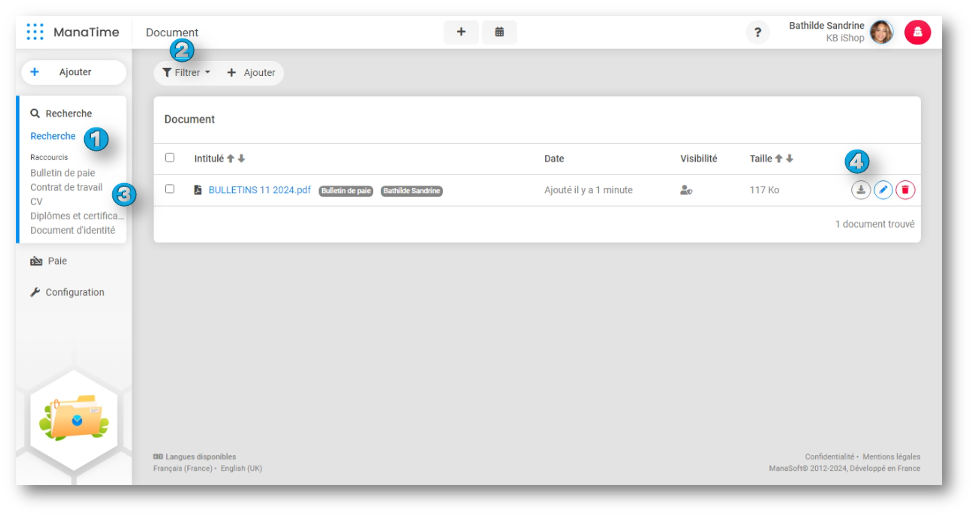This screenshot has height=516, width=973.
Task: Open the Recherche section in sidebar
Action: (x=61, y=113)
